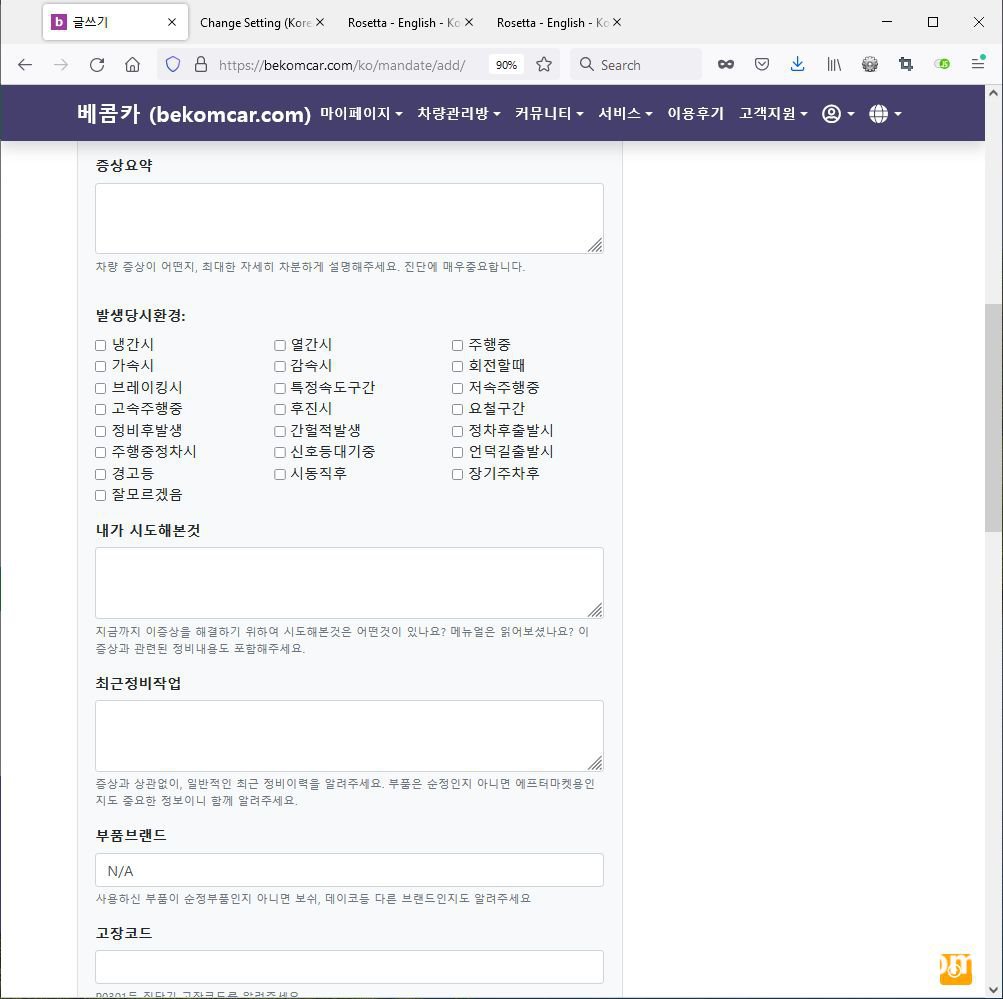Click the 부품브랜드 N/A input field

(349, 870)
